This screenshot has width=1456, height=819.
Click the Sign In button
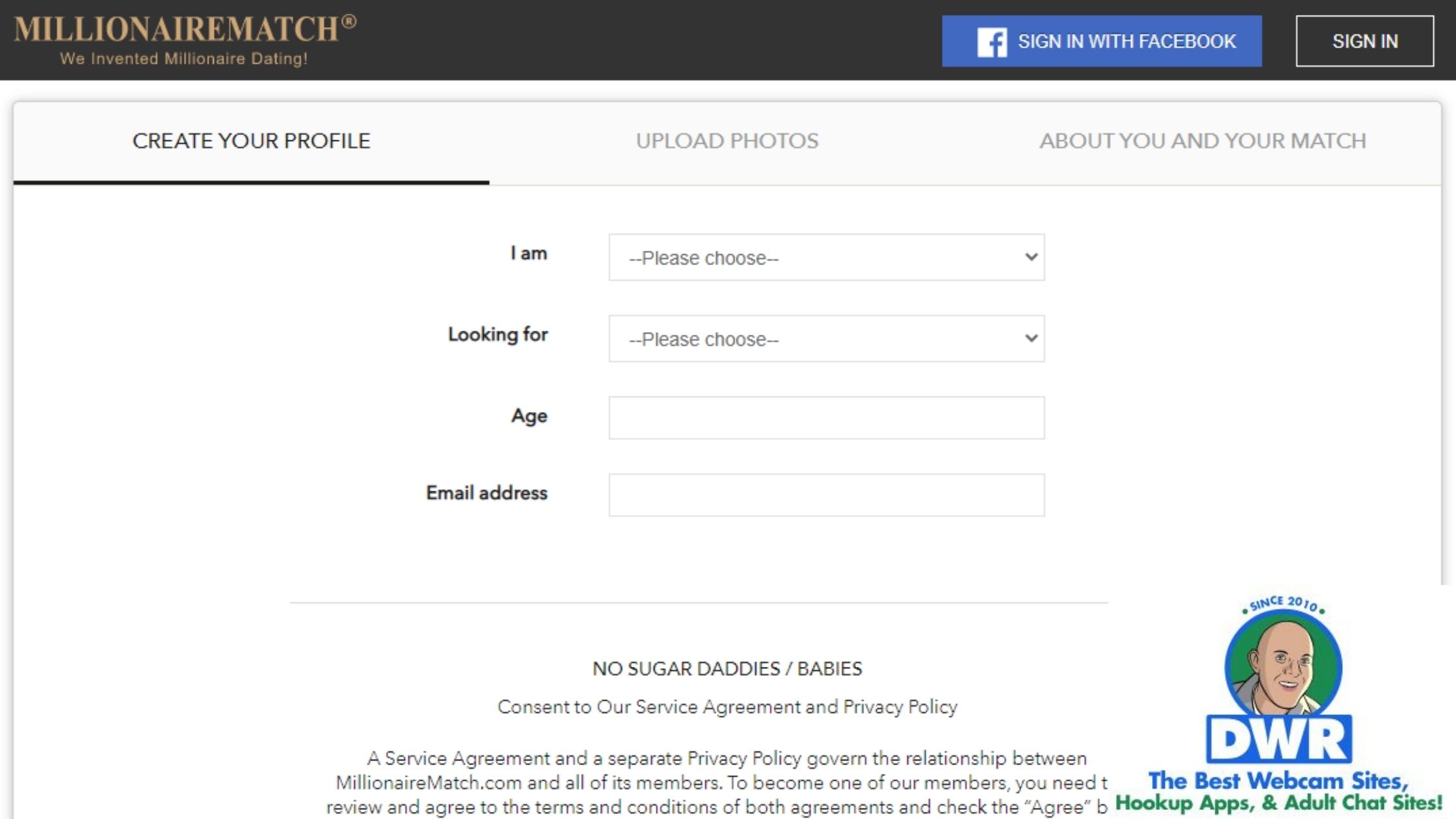1364,42
